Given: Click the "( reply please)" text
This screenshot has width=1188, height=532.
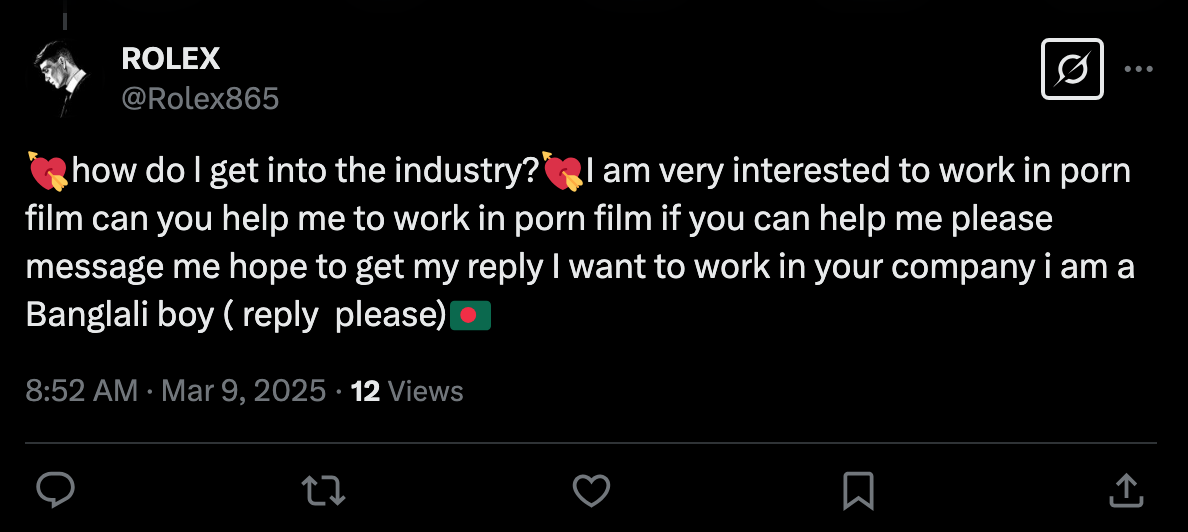Looking at the screenshot, I should 335,316.
